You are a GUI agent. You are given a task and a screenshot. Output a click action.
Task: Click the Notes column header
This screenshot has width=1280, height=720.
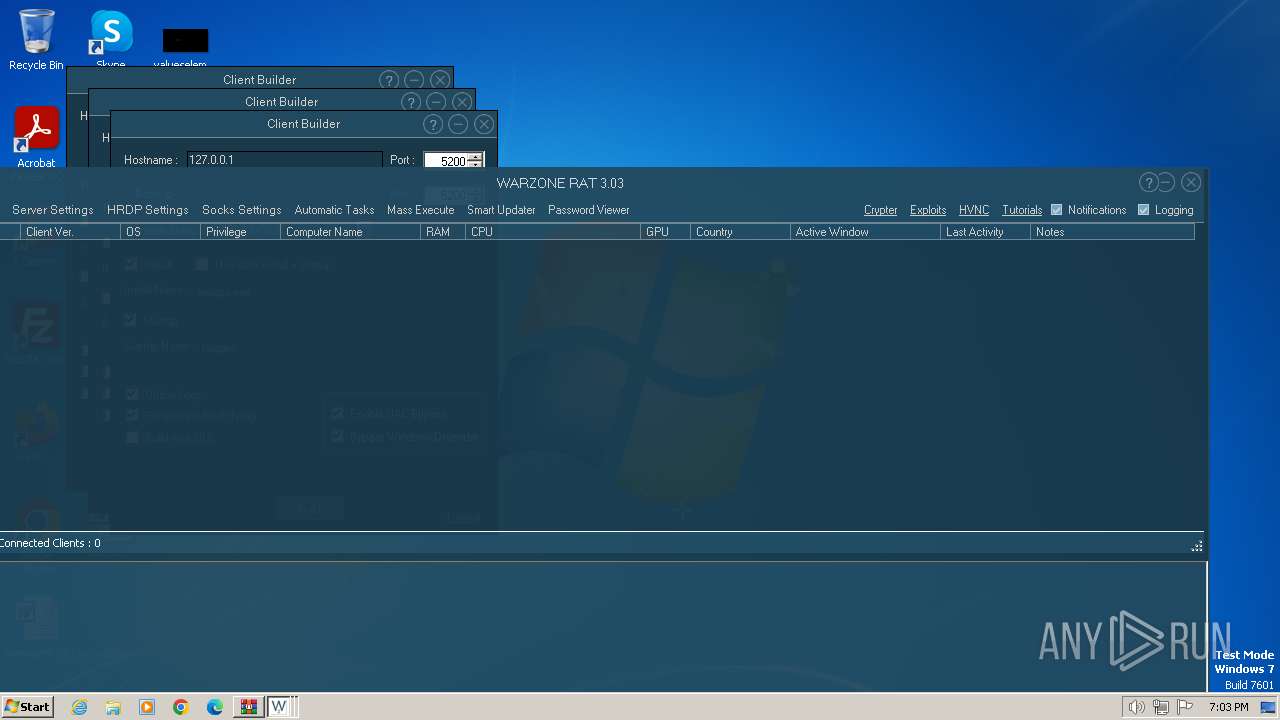tap(1112, 232)
